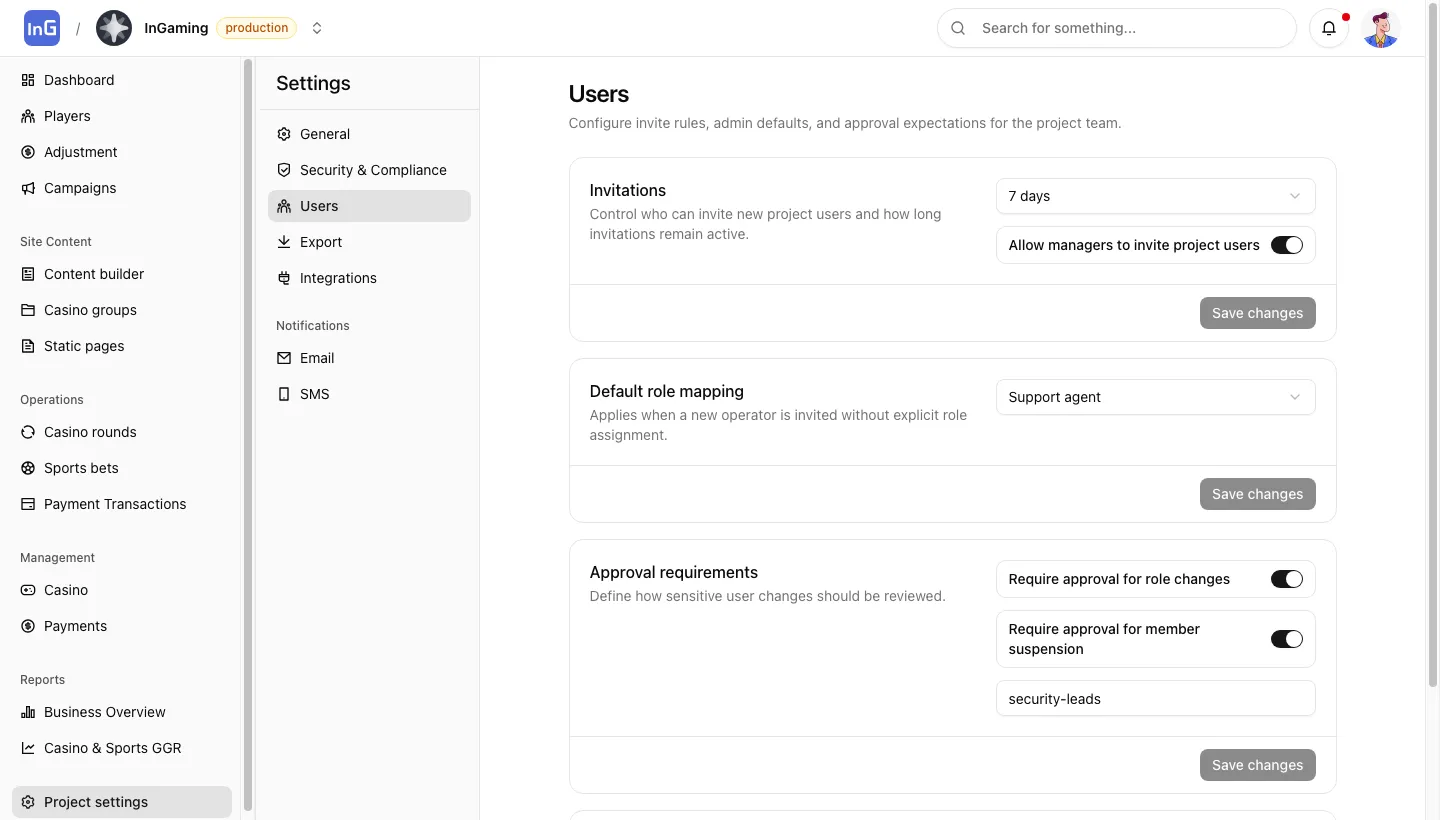The width and height of the screenshot is (1440, 820).
Task: Select the Sports bets icon
Action: point(27,468)
